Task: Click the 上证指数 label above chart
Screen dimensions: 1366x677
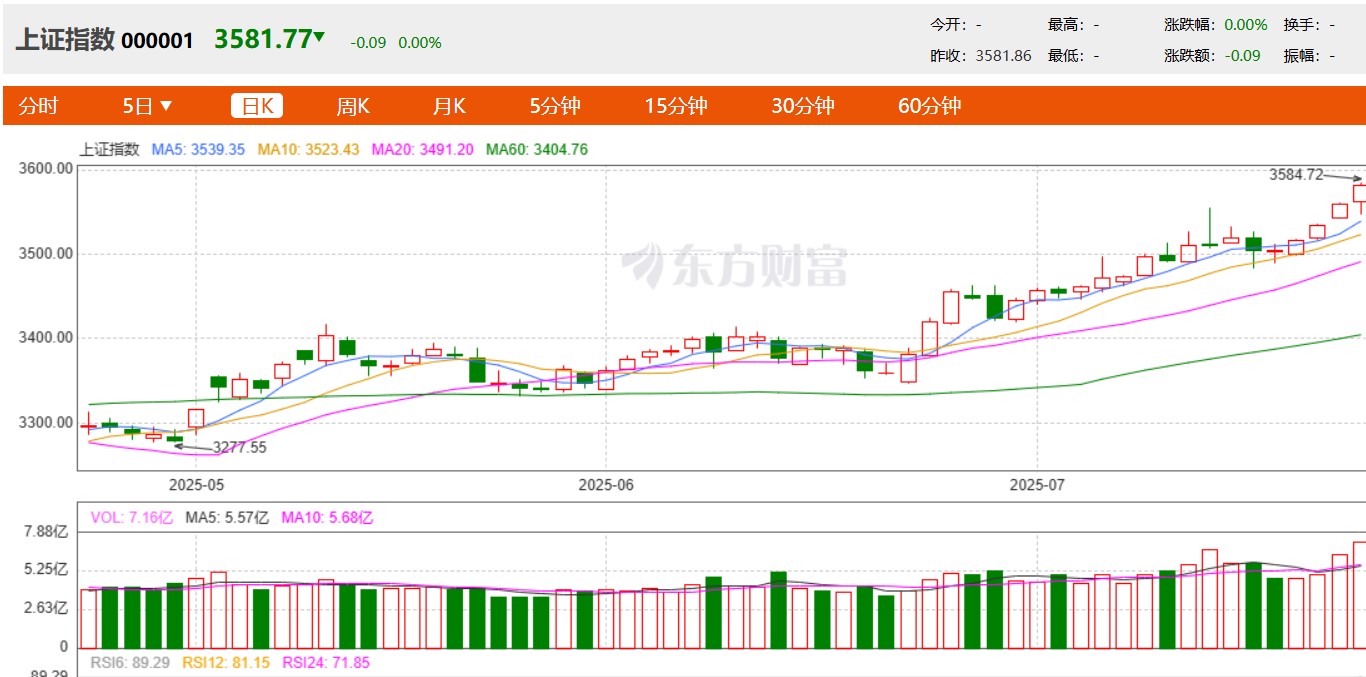Action: [110, 150]
